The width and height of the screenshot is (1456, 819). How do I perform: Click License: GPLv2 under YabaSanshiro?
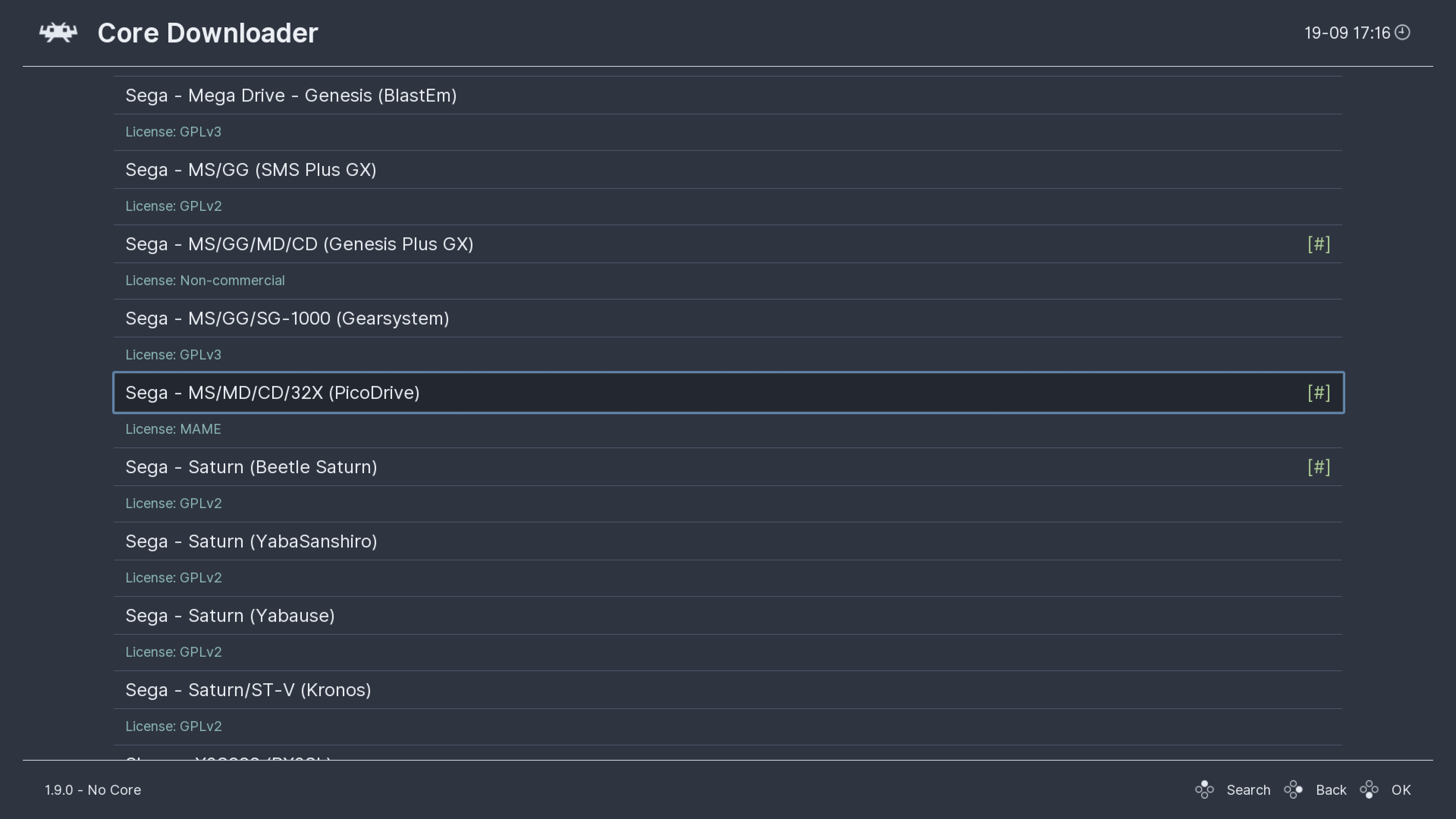[x=173, y=577]
